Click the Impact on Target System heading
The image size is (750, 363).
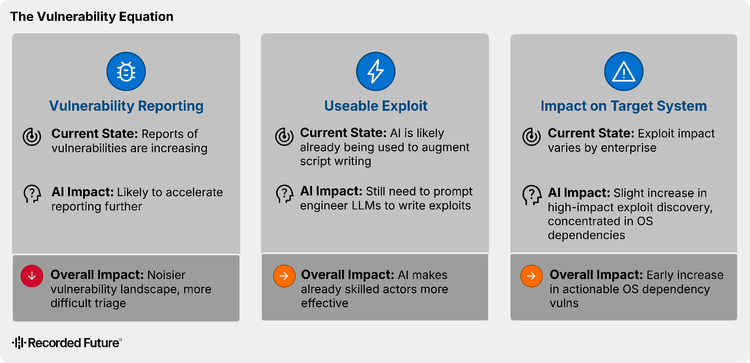(624, 106)
